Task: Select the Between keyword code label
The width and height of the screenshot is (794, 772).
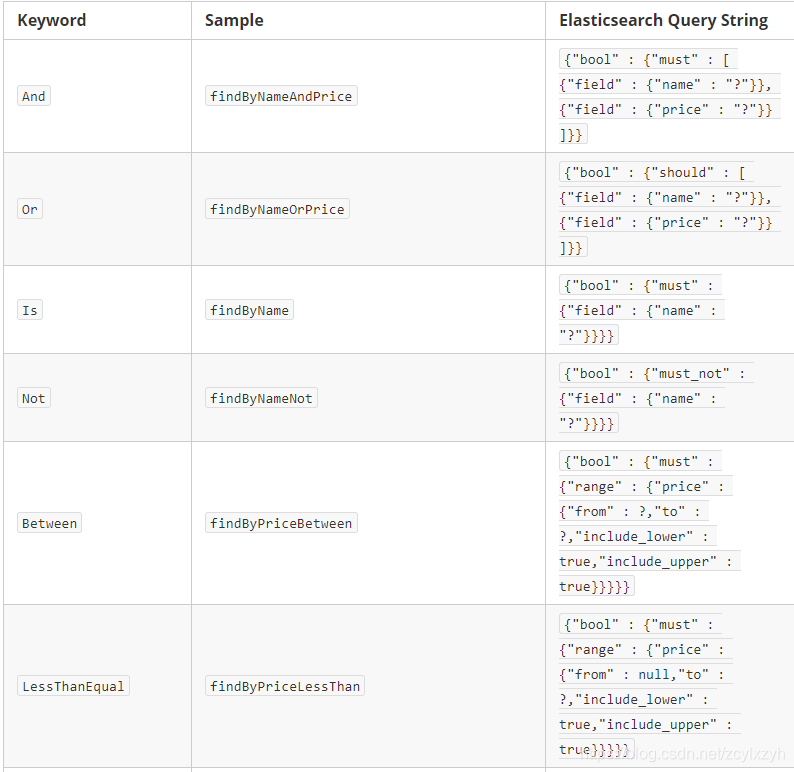Action: [49, 523]
